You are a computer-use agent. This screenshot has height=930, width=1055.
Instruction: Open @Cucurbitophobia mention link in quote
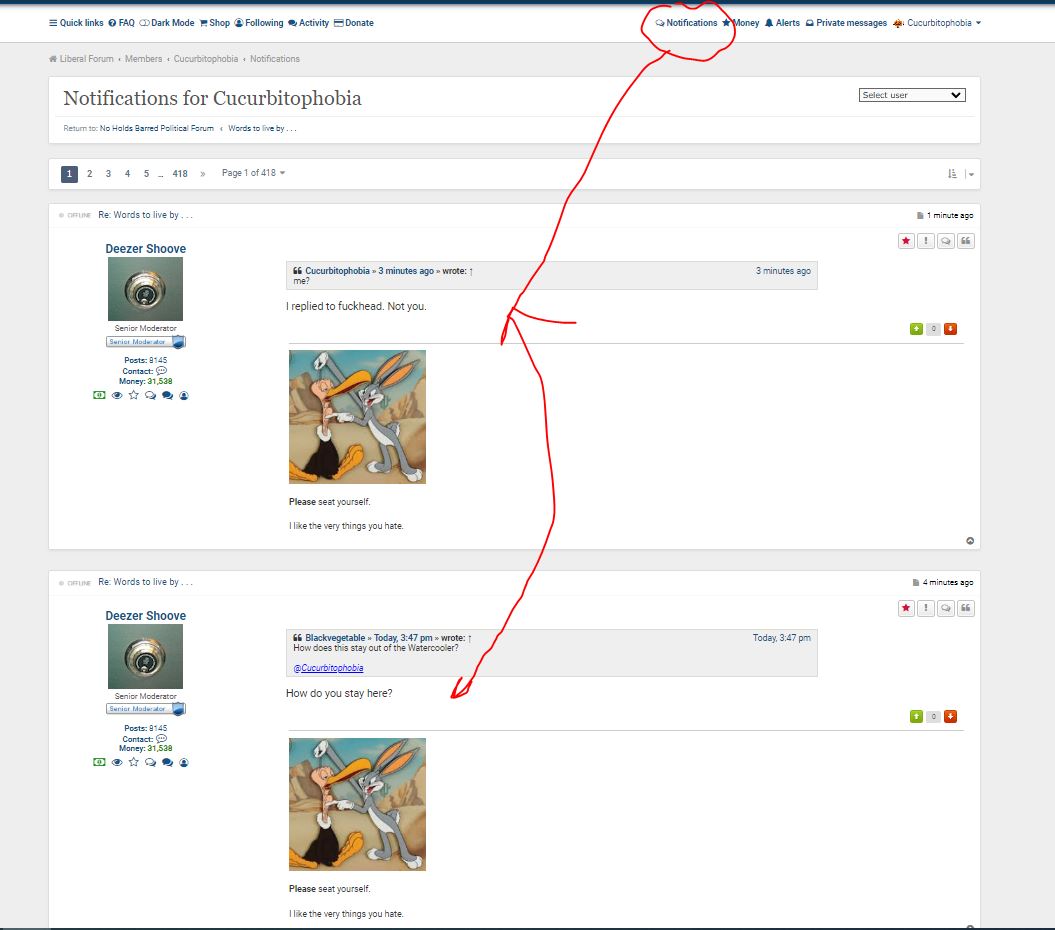coord(328,668)
